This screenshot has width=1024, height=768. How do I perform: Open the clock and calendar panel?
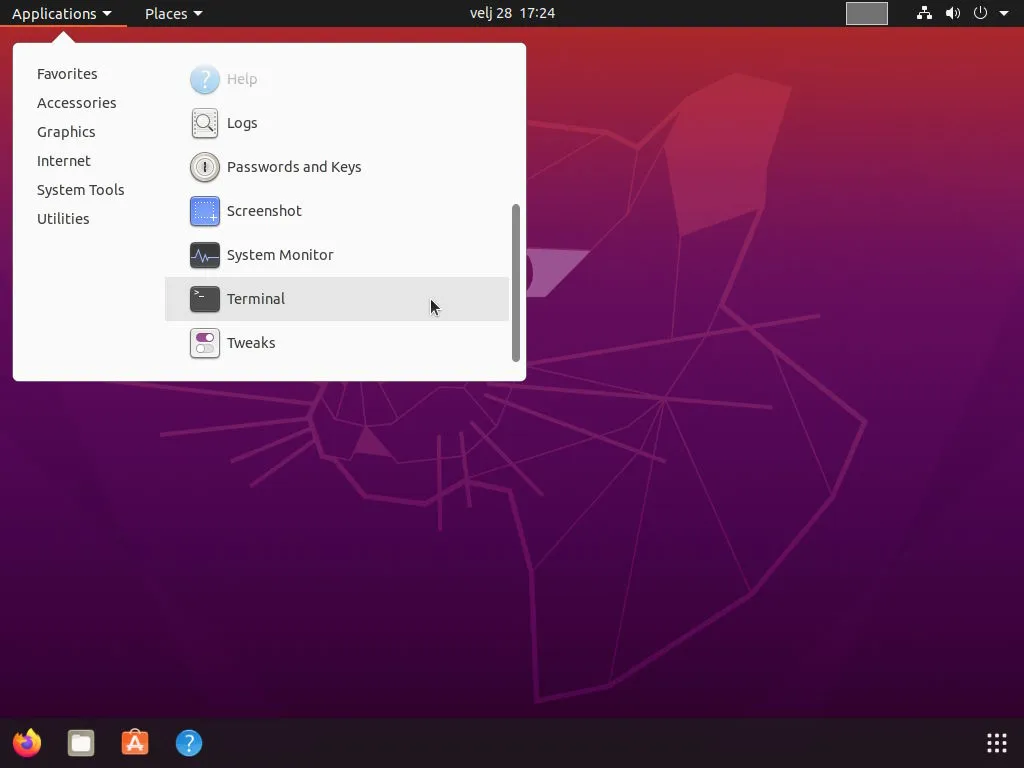(512, 13)
